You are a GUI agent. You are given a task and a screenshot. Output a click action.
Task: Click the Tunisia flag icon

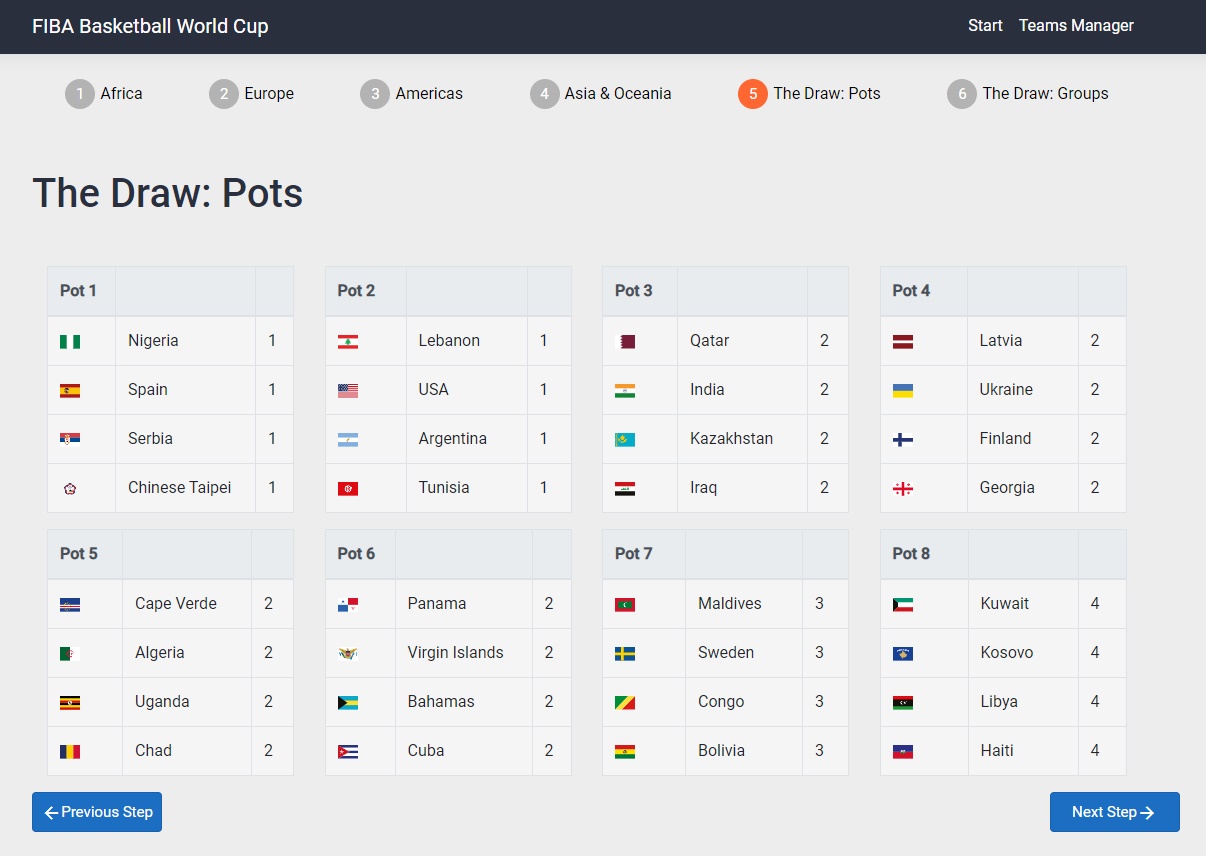(x=348, y=488)
